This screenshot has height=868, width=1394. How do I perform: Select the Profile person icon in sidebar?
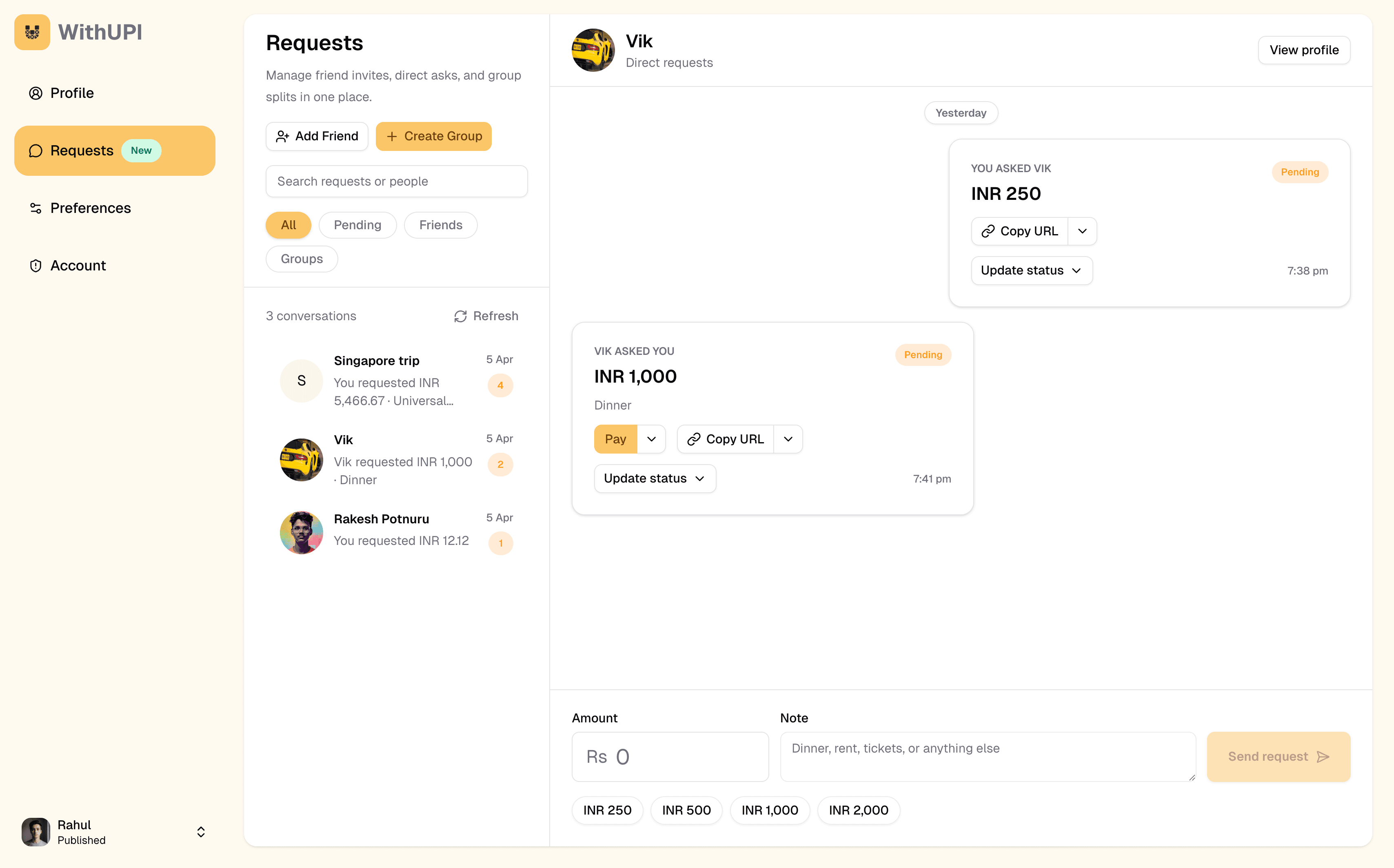point(35,93)
